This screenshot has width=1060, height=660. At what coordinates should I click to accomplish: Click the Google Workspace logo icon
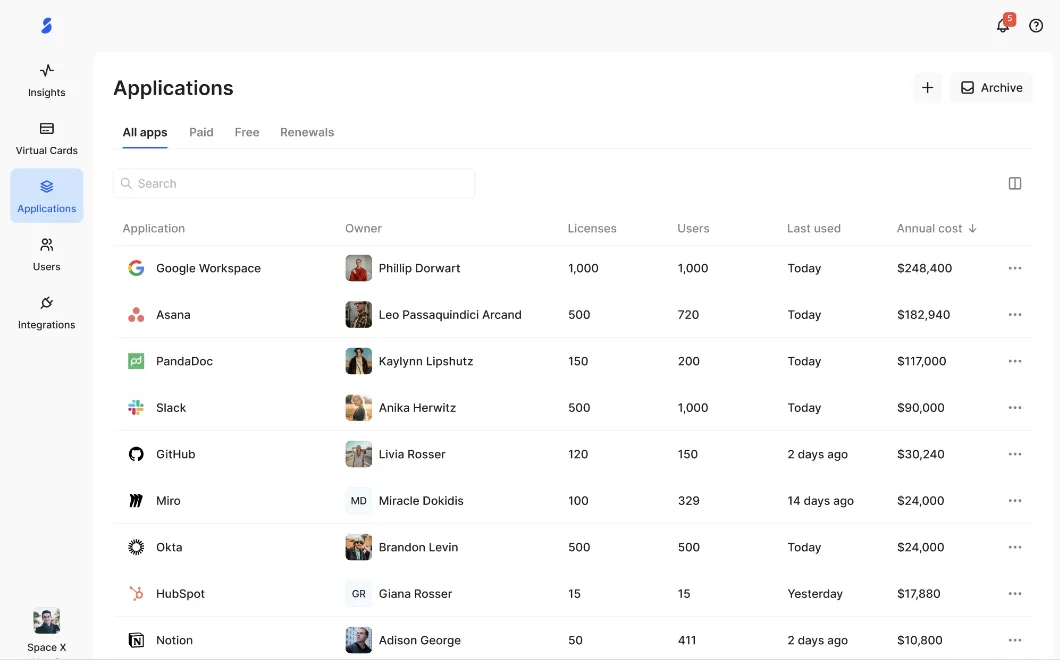pos(136,268)
